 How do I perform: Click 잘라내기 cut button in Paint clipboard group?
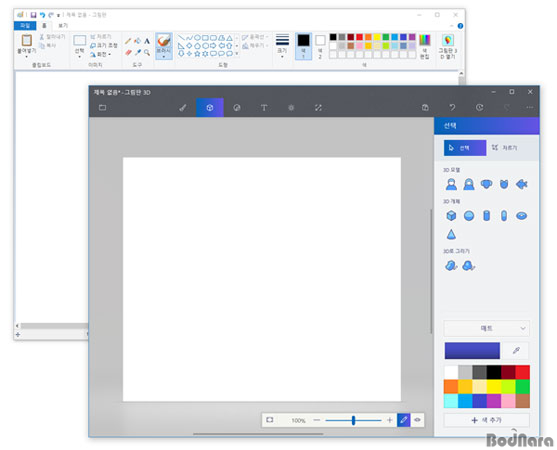point(52,37)
